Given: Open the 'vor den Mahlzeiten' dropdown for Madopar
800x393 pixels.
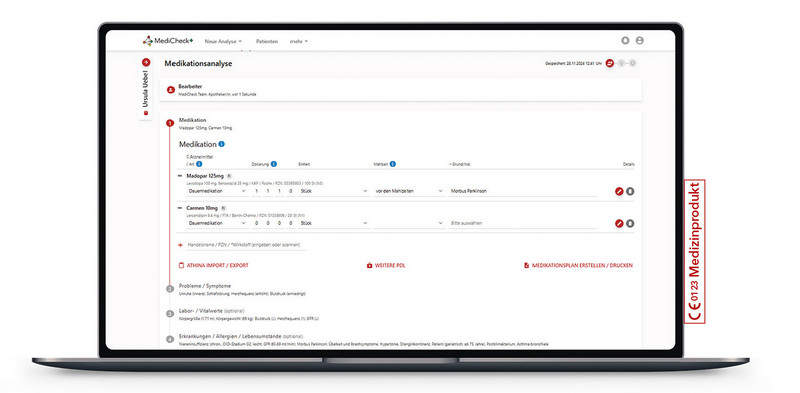Looking at the screenshot, I should tap(409, 191).
